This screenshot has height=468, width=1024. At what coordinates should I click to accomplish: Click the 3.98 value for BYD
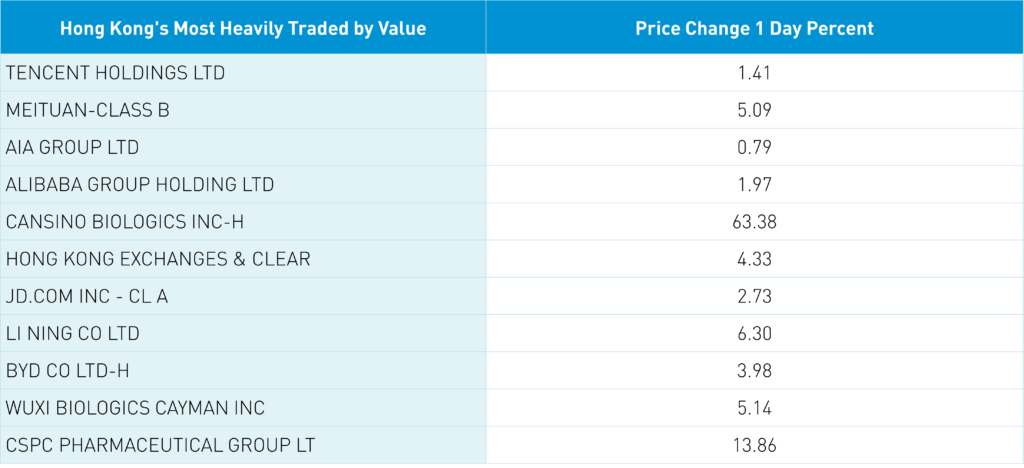754,371
